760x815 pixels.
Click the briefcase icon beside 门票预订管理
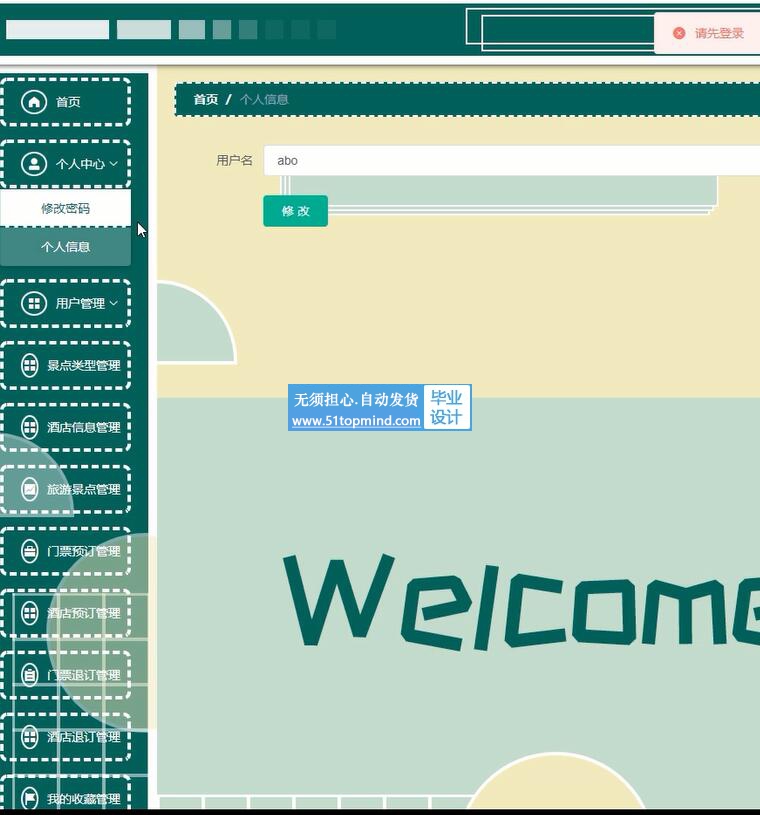30,551
